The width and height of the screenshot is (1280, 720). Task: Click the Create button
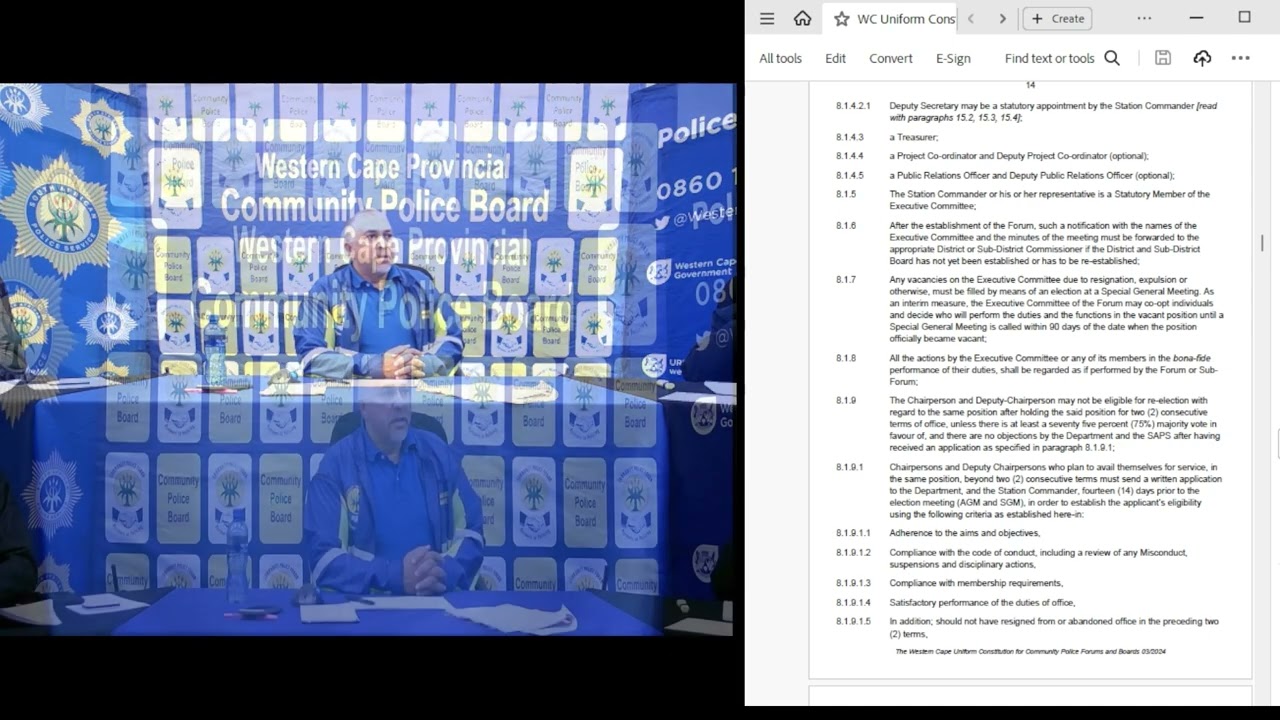click(1057, 18)
